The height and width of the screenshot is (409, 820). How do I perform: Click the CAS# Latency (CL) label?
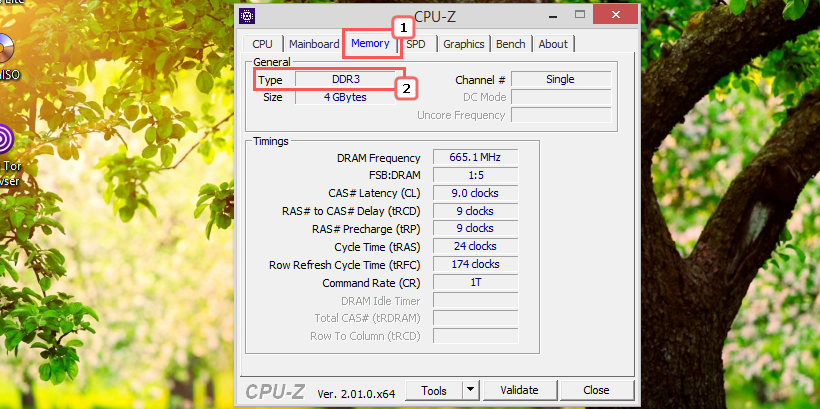tap(374, 194)
